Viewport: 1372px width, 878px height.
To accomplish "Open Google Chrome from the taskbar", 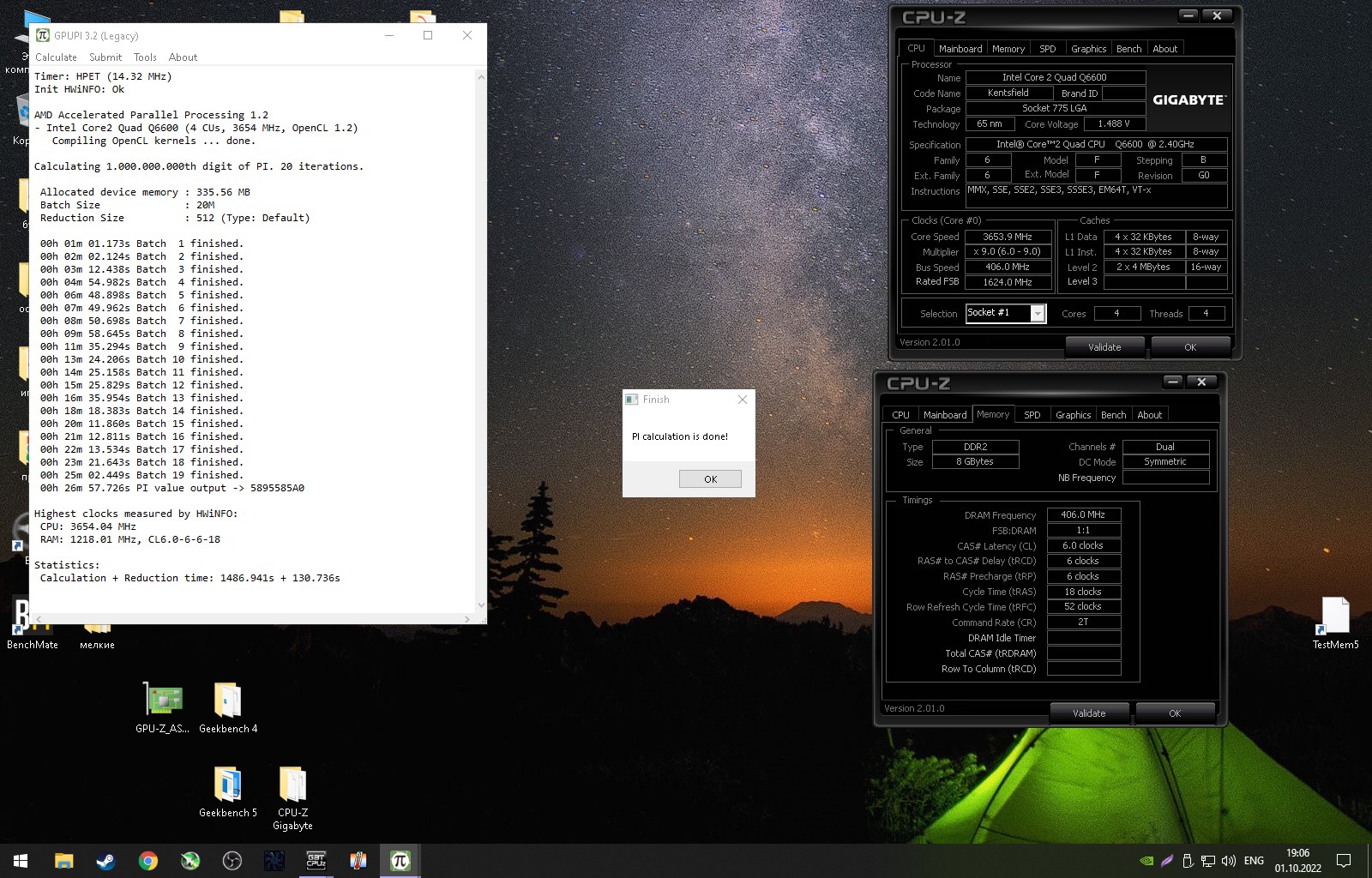I will 147,861.
